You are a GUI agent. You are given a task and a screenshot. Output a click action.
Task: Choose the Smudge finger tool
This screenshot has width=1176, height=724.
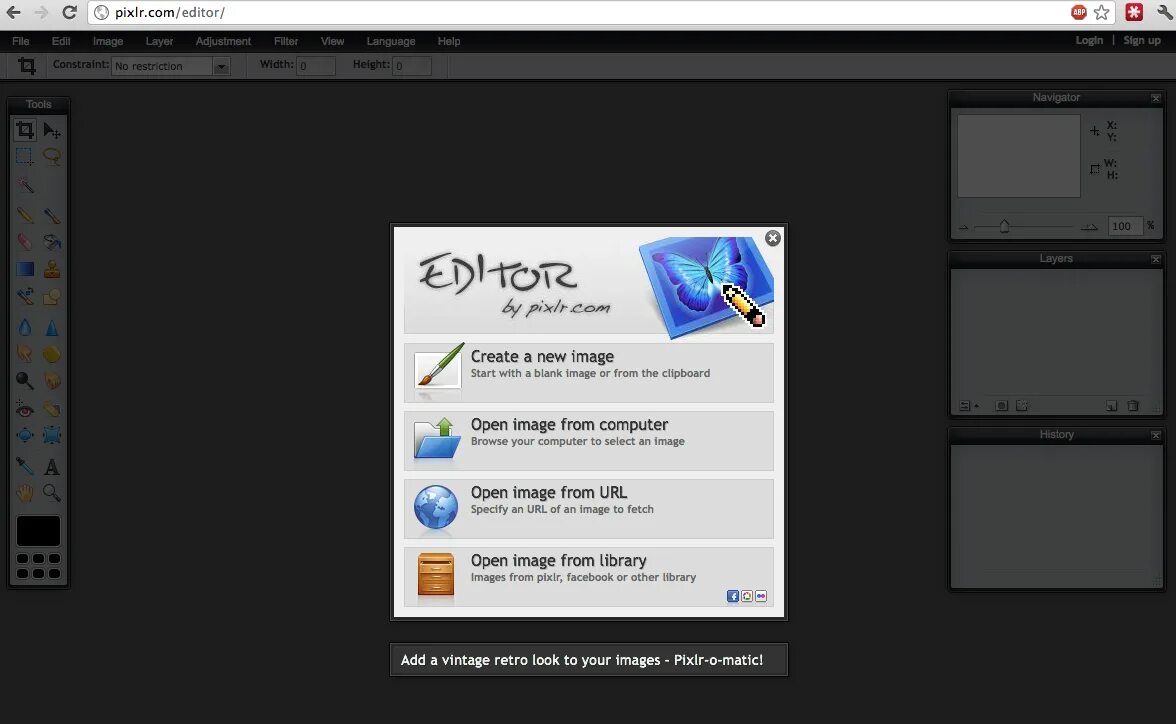25,354
